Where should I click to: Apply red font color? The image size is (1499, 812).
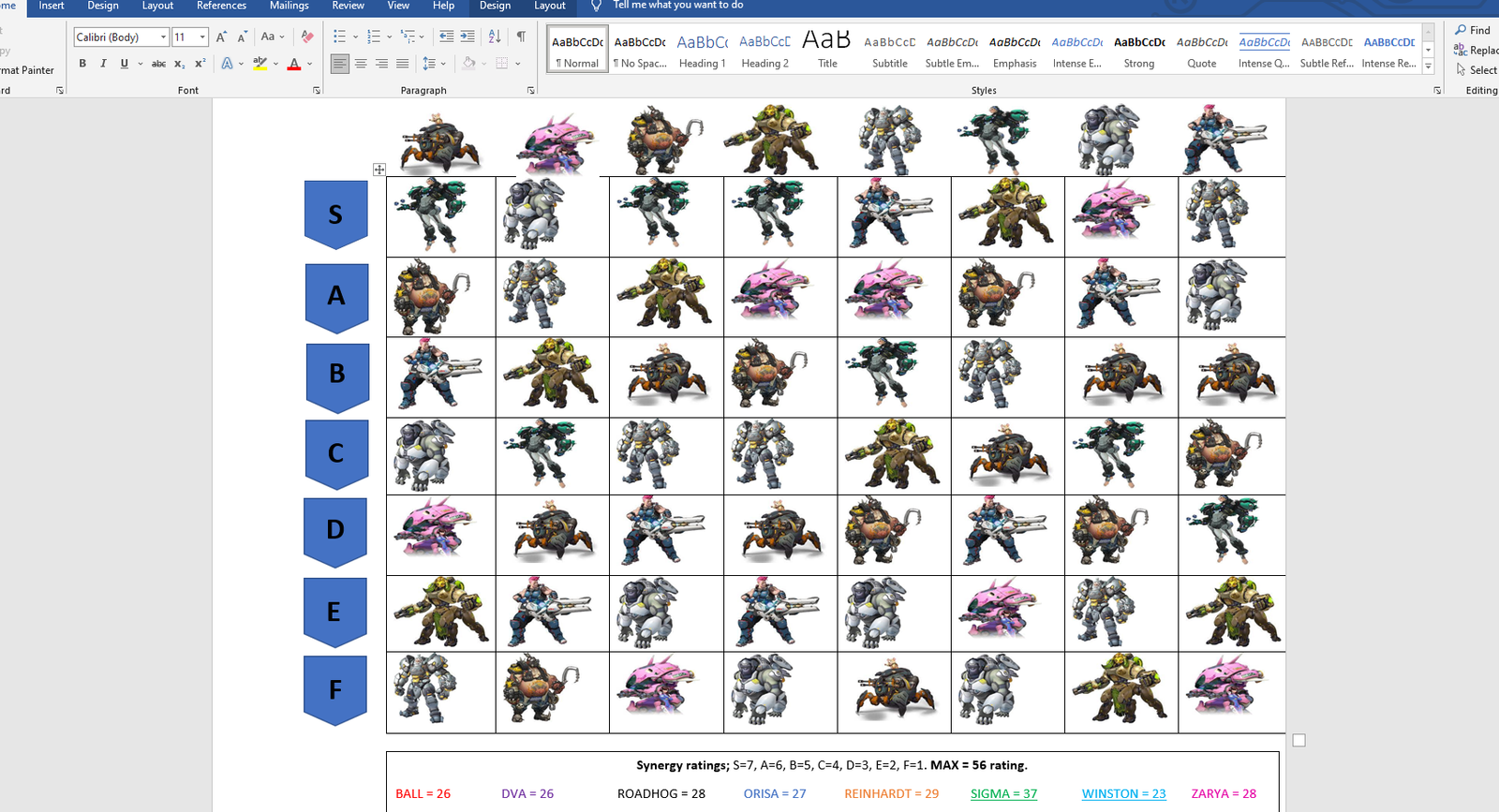pyautogui.click(x=294, y=64)
